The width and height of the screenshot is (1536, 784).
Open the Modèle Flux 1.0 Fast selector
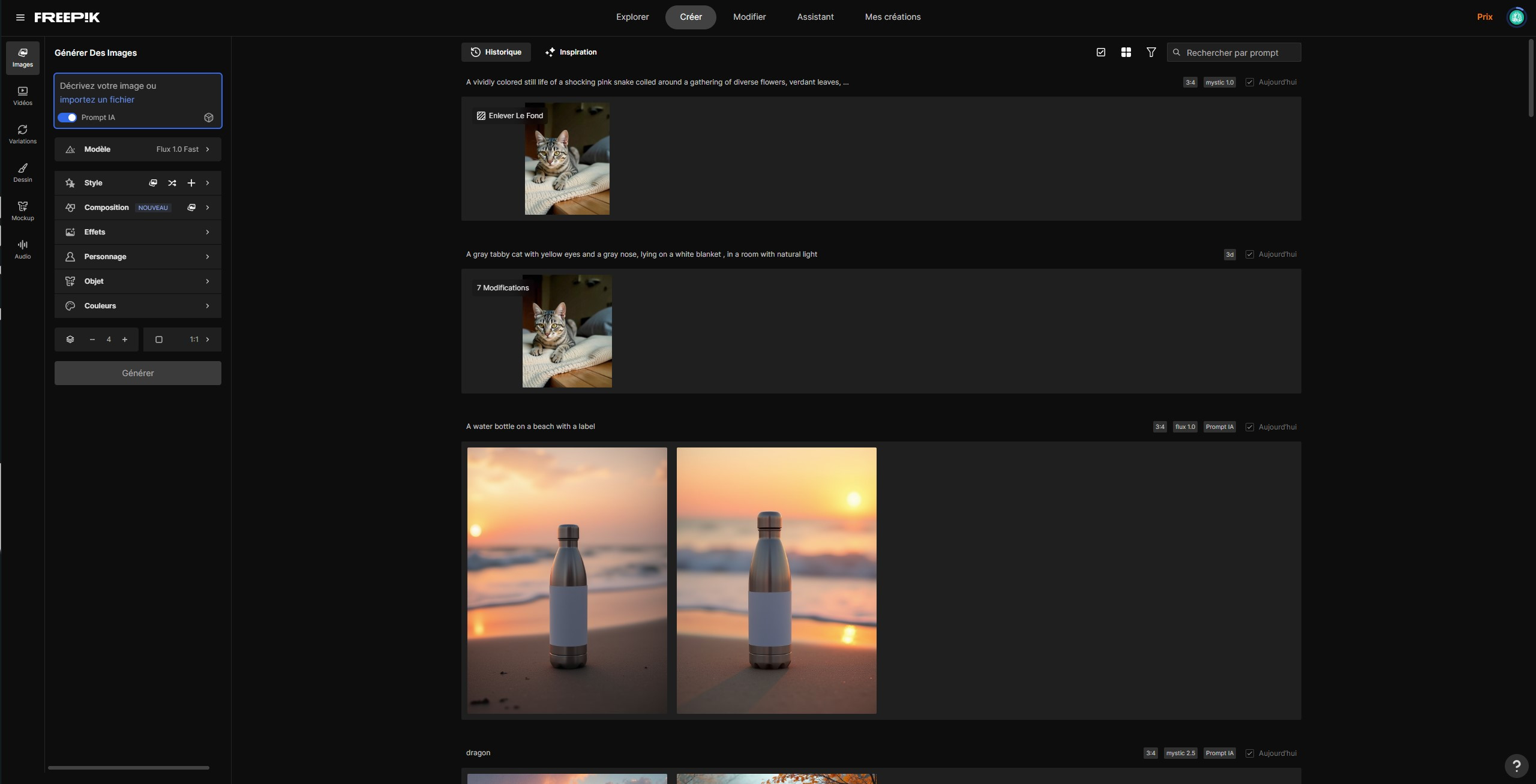[138, 149]
